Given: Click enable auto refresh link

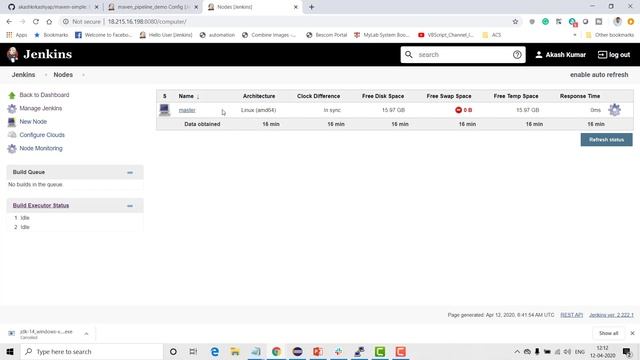Looking at the screenshot, I should [599, 75].
